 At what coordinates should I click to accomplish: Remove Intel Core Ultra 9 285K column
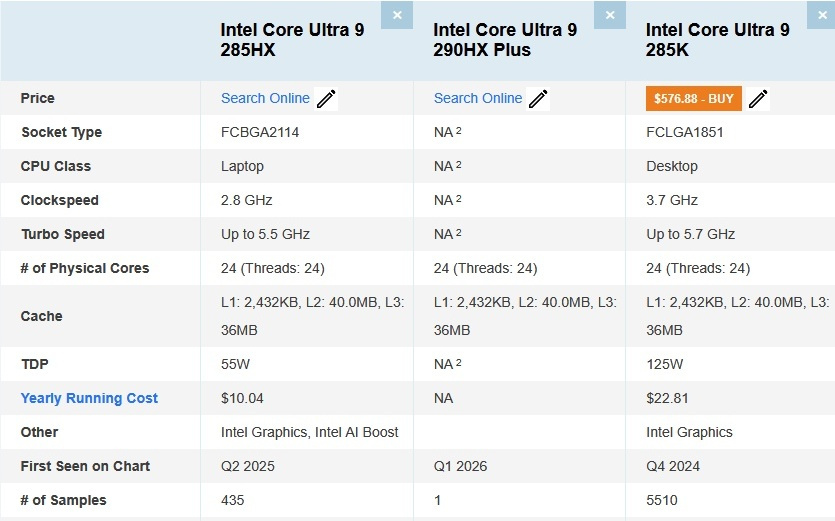click(x=822, y=15)
